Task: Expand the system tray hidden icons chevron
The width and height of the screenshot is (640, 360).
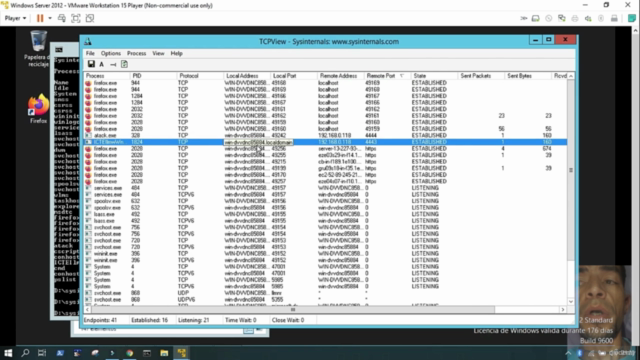Action: click(568, 353)
